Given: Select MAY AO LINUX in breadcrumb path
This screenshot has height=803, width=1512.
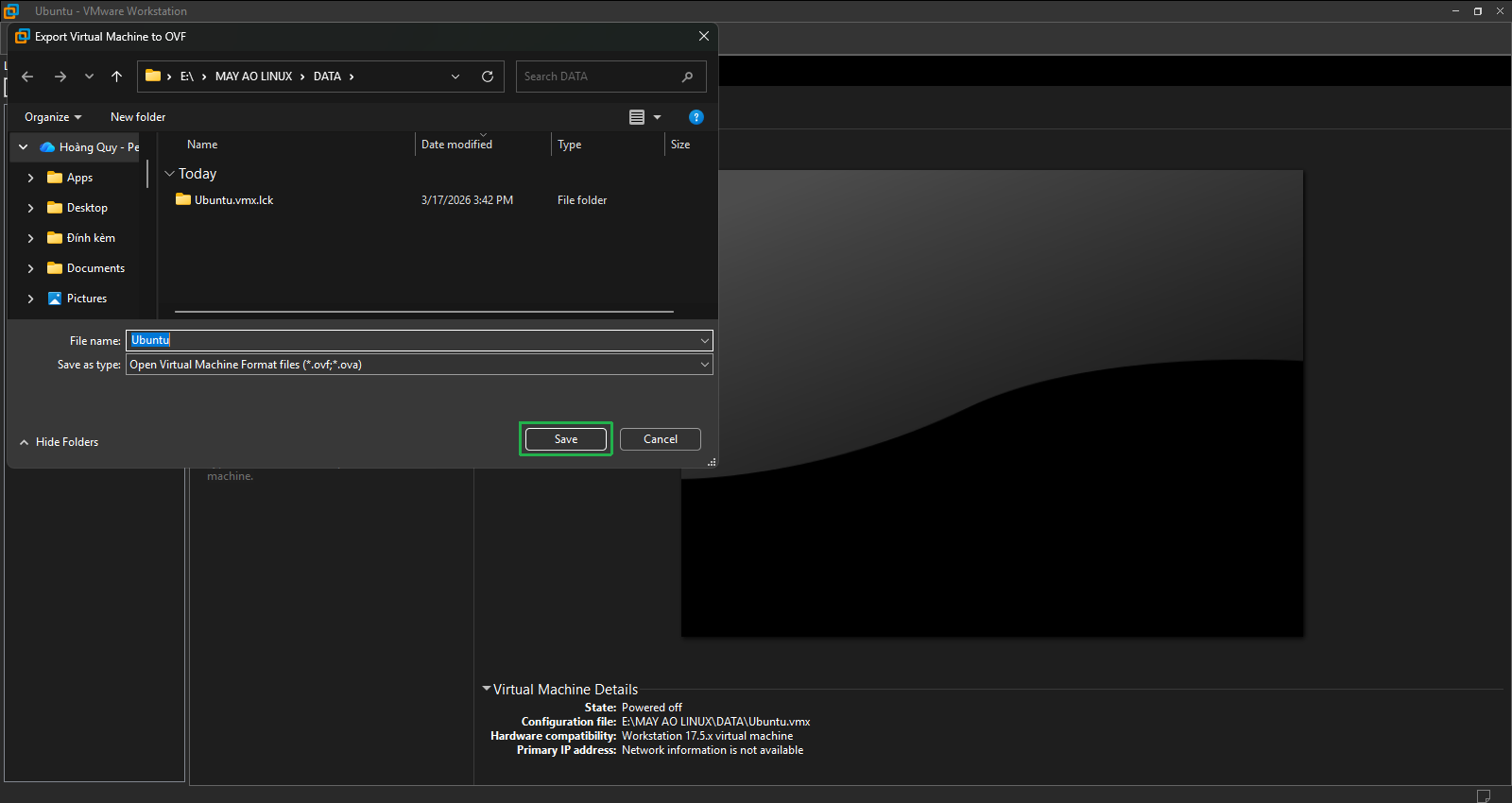Looking at the screenshot, I should pyautogui.click(x=253, y=77).
